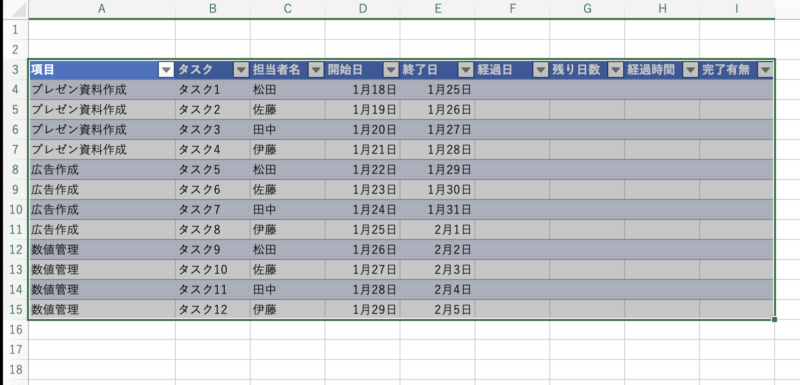Open the 残り日数 column filter dropdown

tap(616, 70)
